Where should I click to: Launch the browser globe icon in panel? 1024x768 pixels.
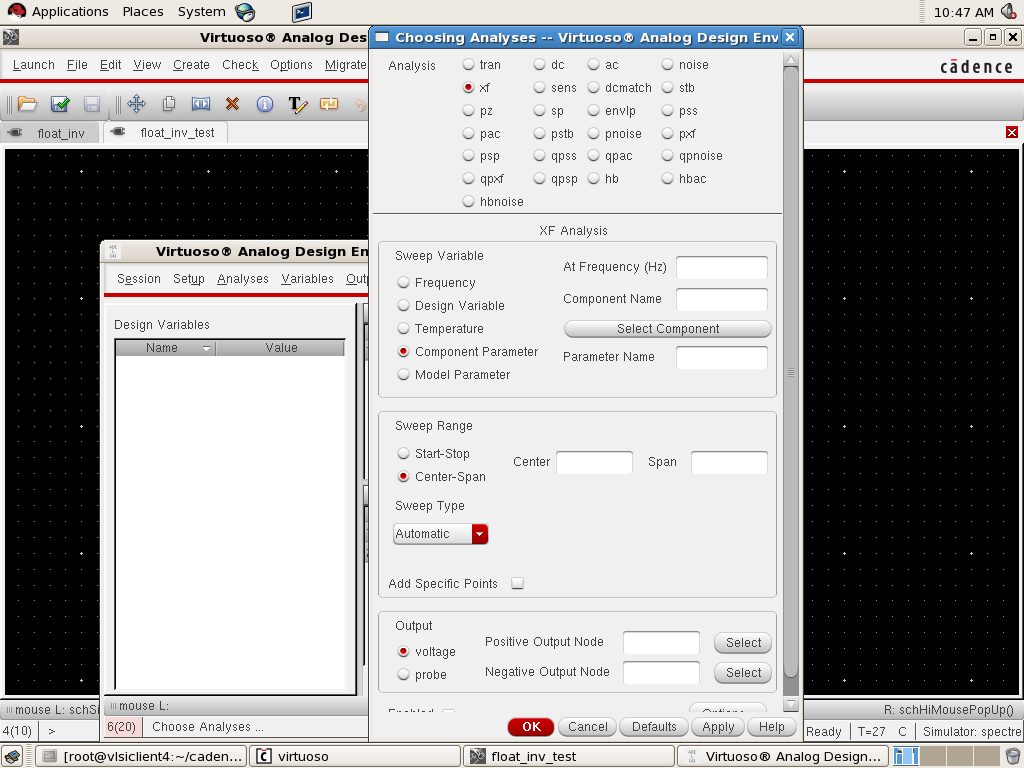(x=245, y=12)
